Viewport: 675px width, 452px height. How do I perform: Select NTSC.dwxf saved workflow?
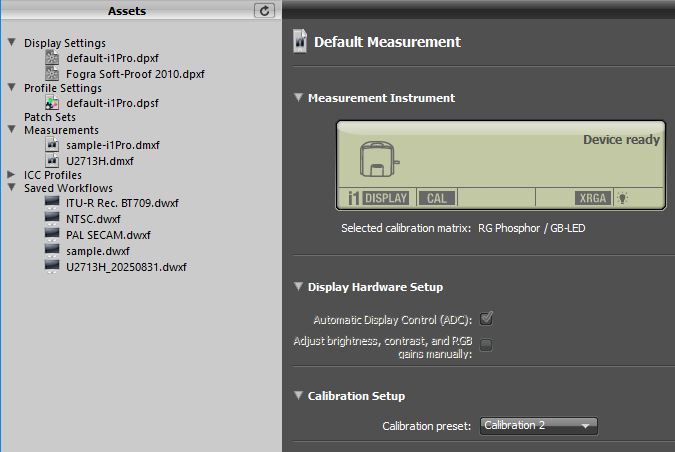[91, 218]
